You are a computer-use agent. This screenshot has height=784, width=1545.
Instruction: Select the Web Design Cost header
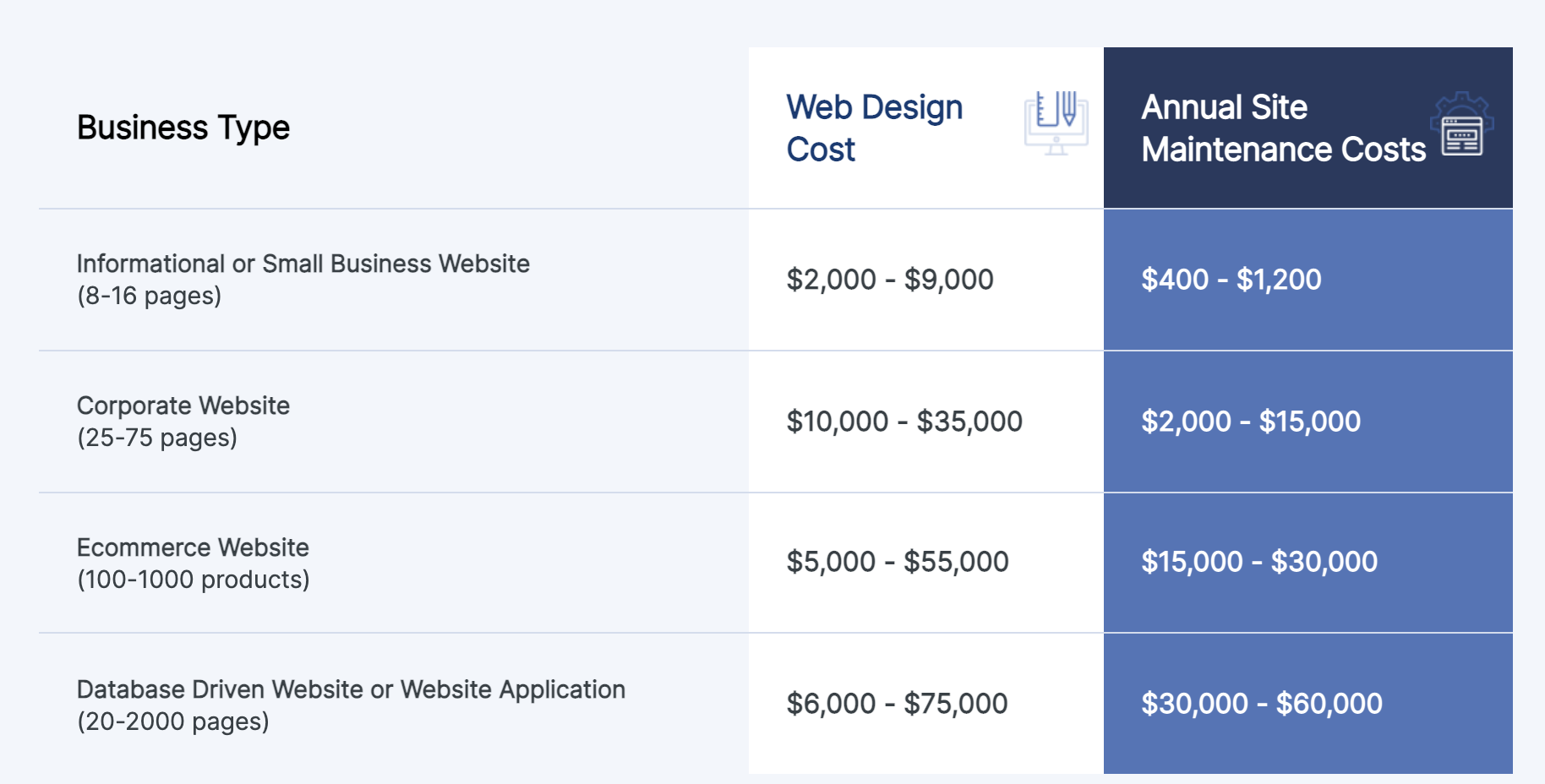point(875,128)
